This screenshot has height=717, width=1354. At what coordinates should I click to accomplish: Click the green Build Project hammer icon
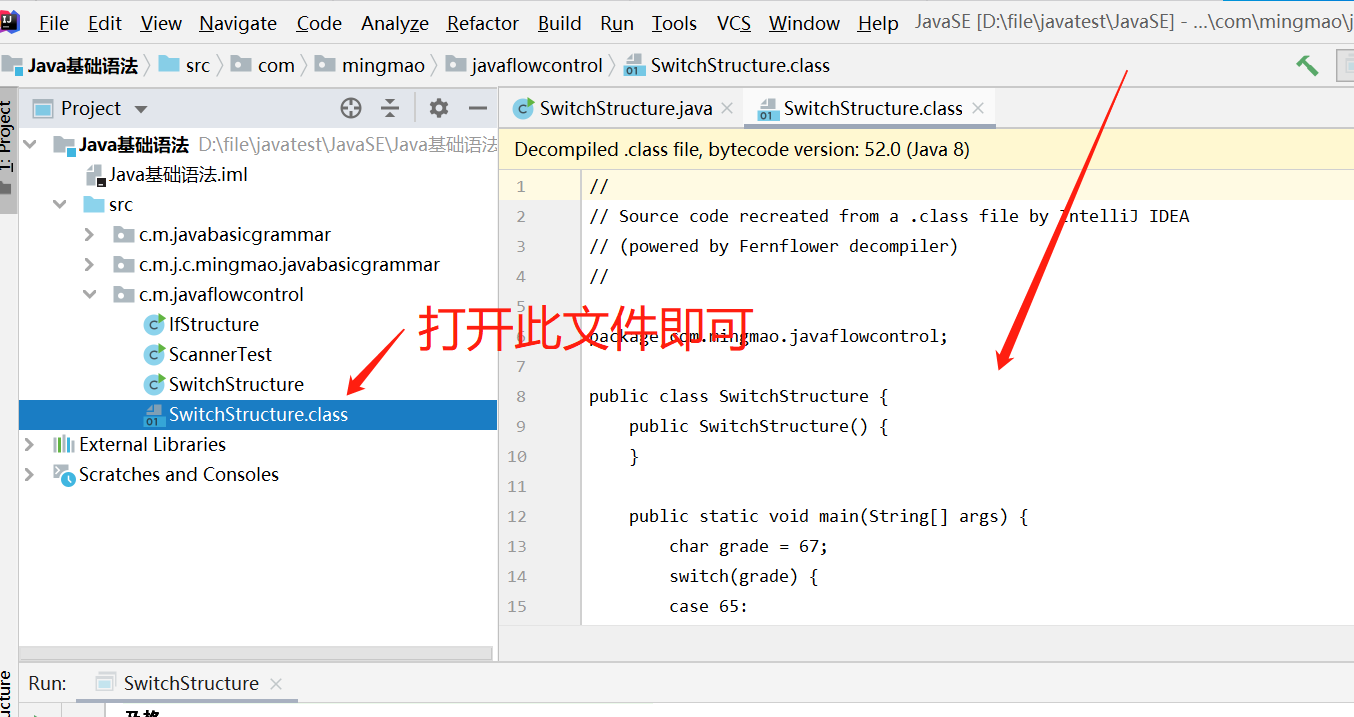point(1307,65)
